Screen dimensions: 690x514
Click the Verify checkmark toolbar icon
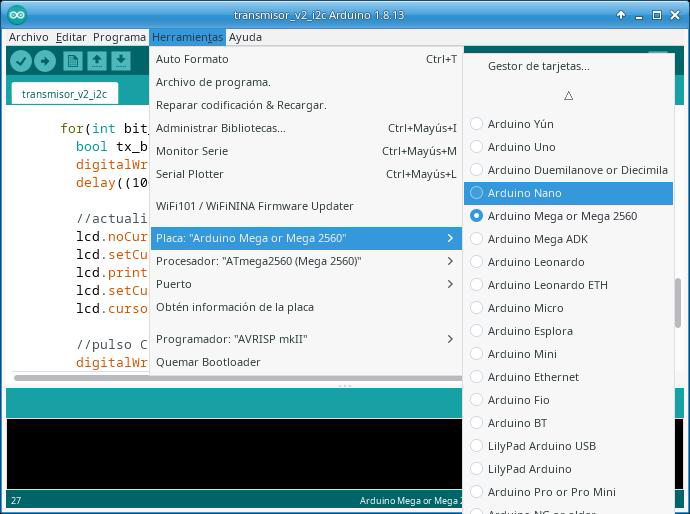pos(21,61)
